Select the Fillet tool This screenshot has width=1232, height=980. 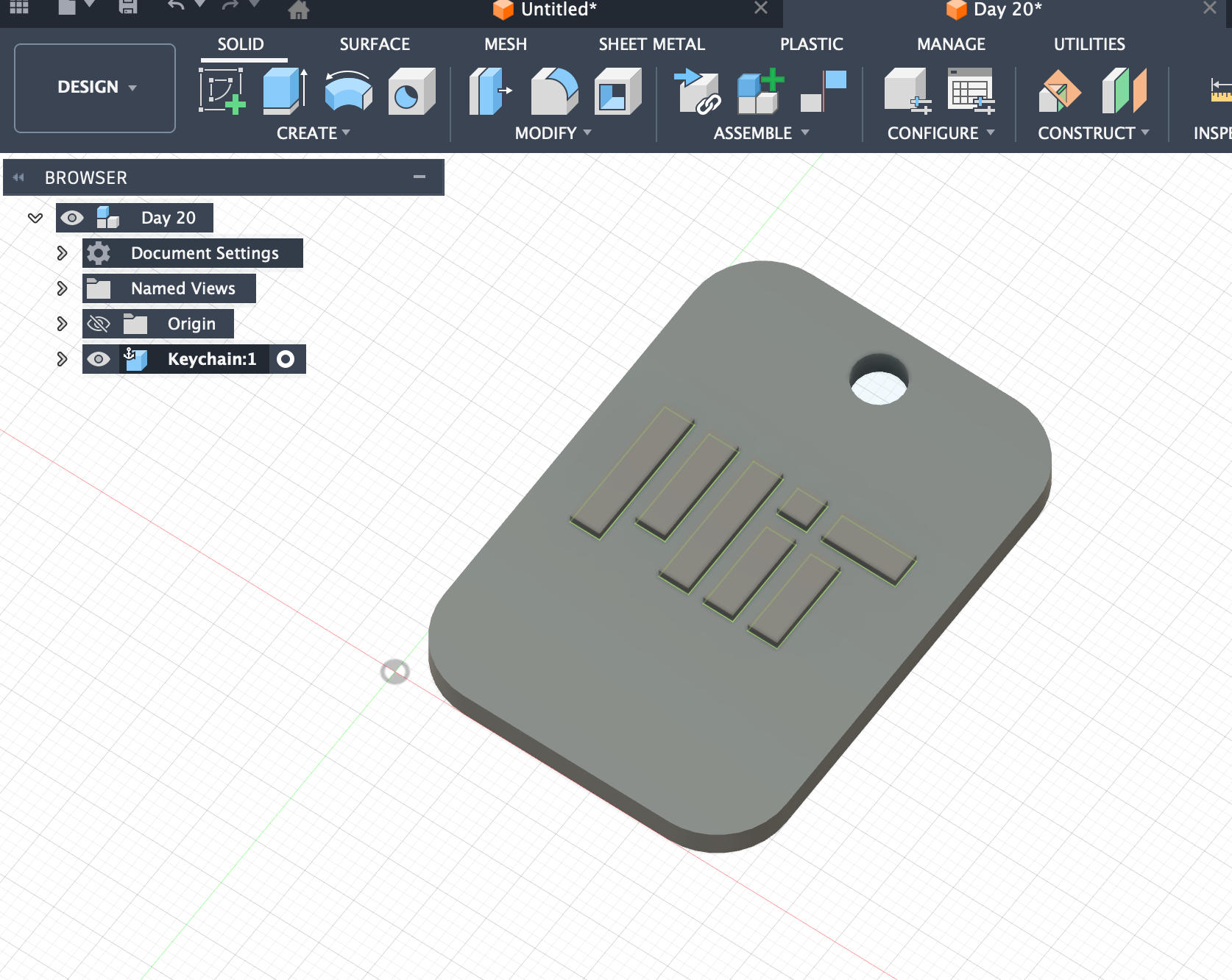click(x=553, y=91)
